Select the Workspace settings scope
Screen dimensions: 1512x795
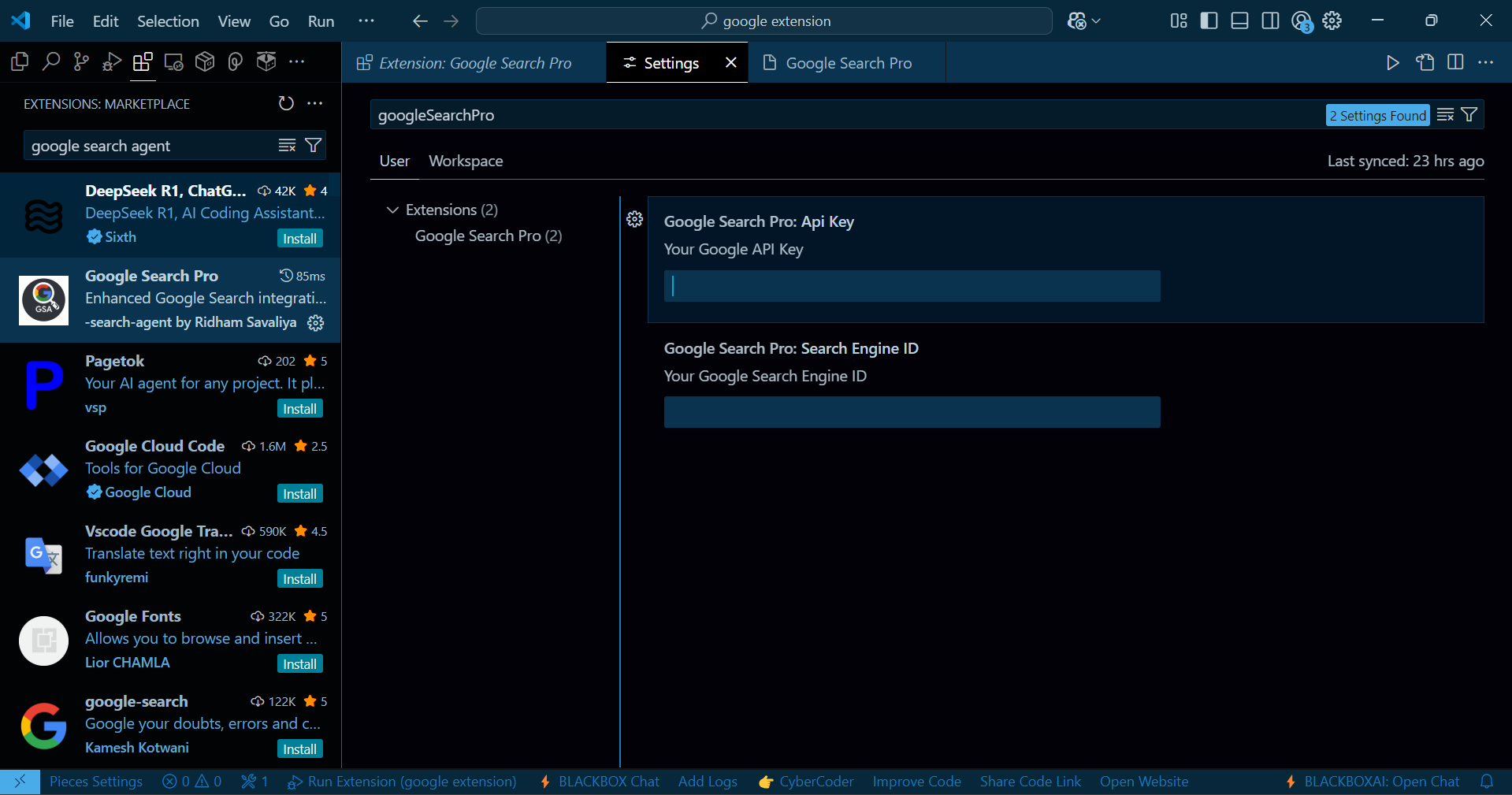point(466,161)
